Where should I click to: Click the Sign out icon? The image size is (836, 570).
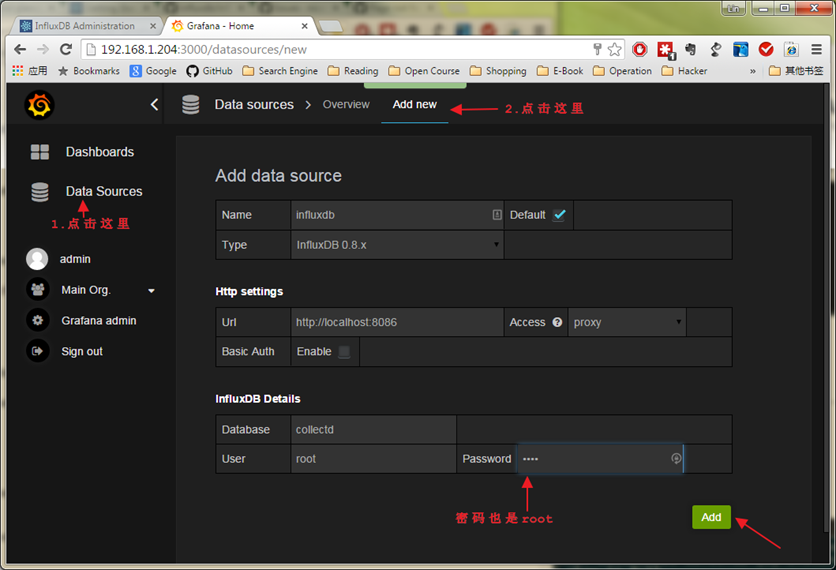click(38, 352)
